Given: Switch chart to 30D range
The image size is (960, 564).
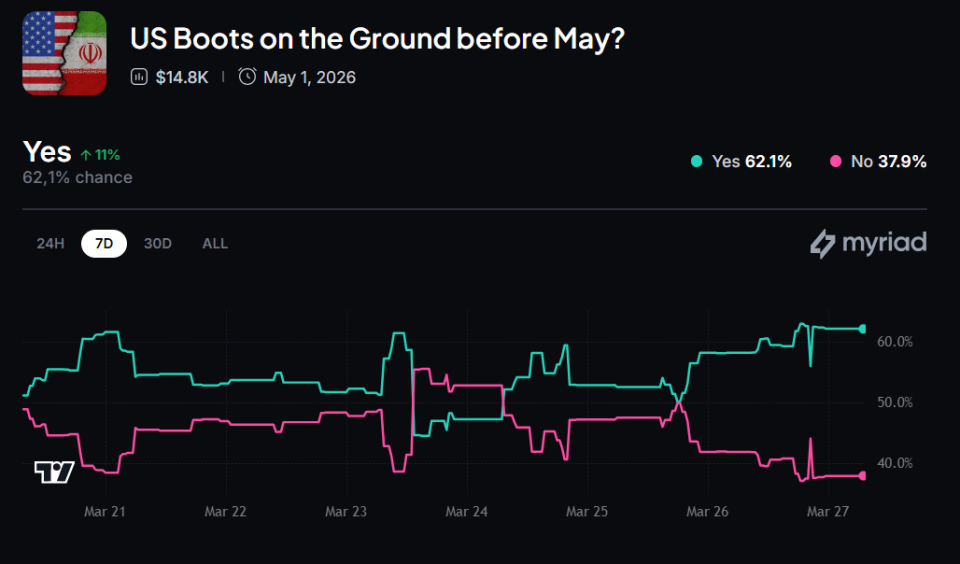Looking at the screenshot, I should point(158,243).
